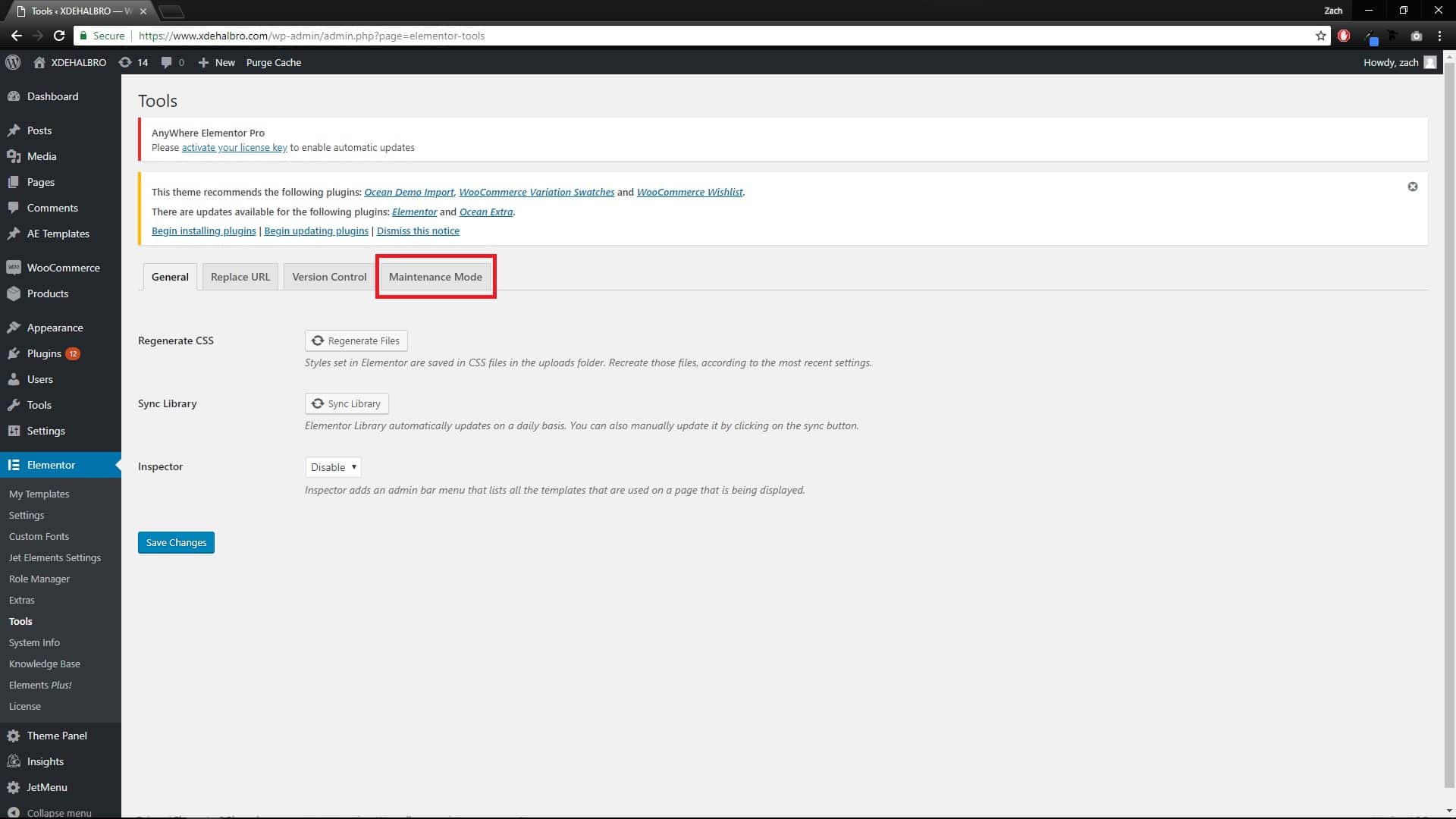Screen dimensions: 1456x819
Task: Click the Ocean Extra plugin link
Action: click(x=486, y=212)
